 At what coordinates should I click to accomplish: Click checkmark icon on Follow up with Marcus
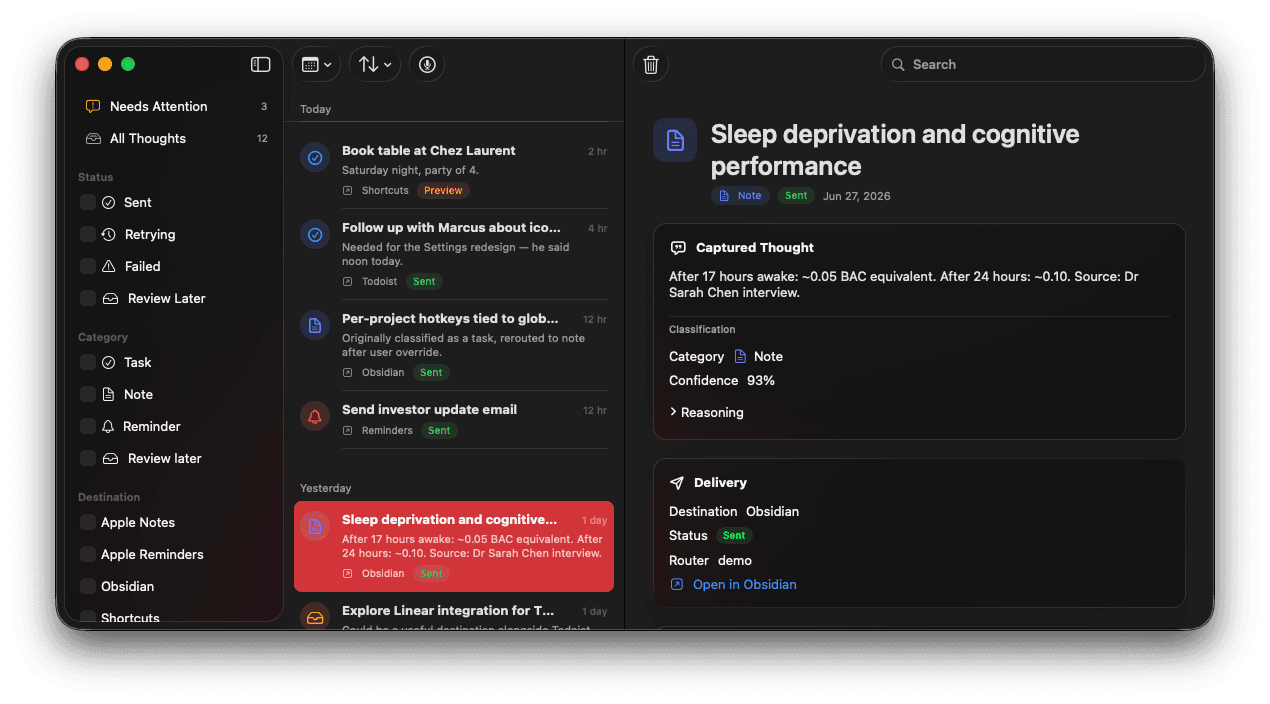(x=315, y=235)
